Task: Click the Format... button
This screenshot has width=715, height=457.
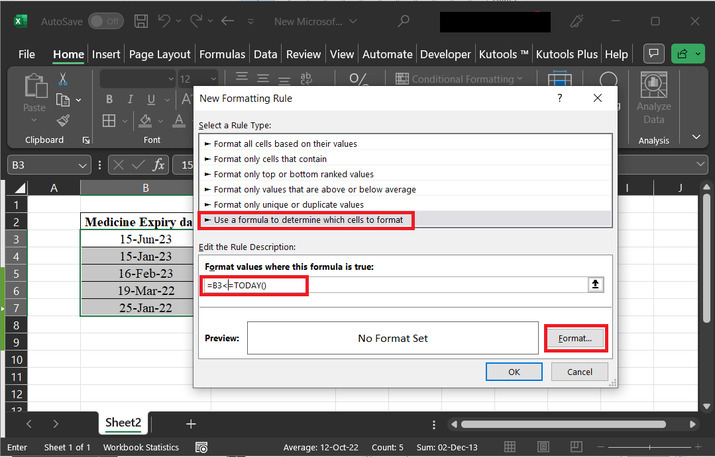Action: 575,338
